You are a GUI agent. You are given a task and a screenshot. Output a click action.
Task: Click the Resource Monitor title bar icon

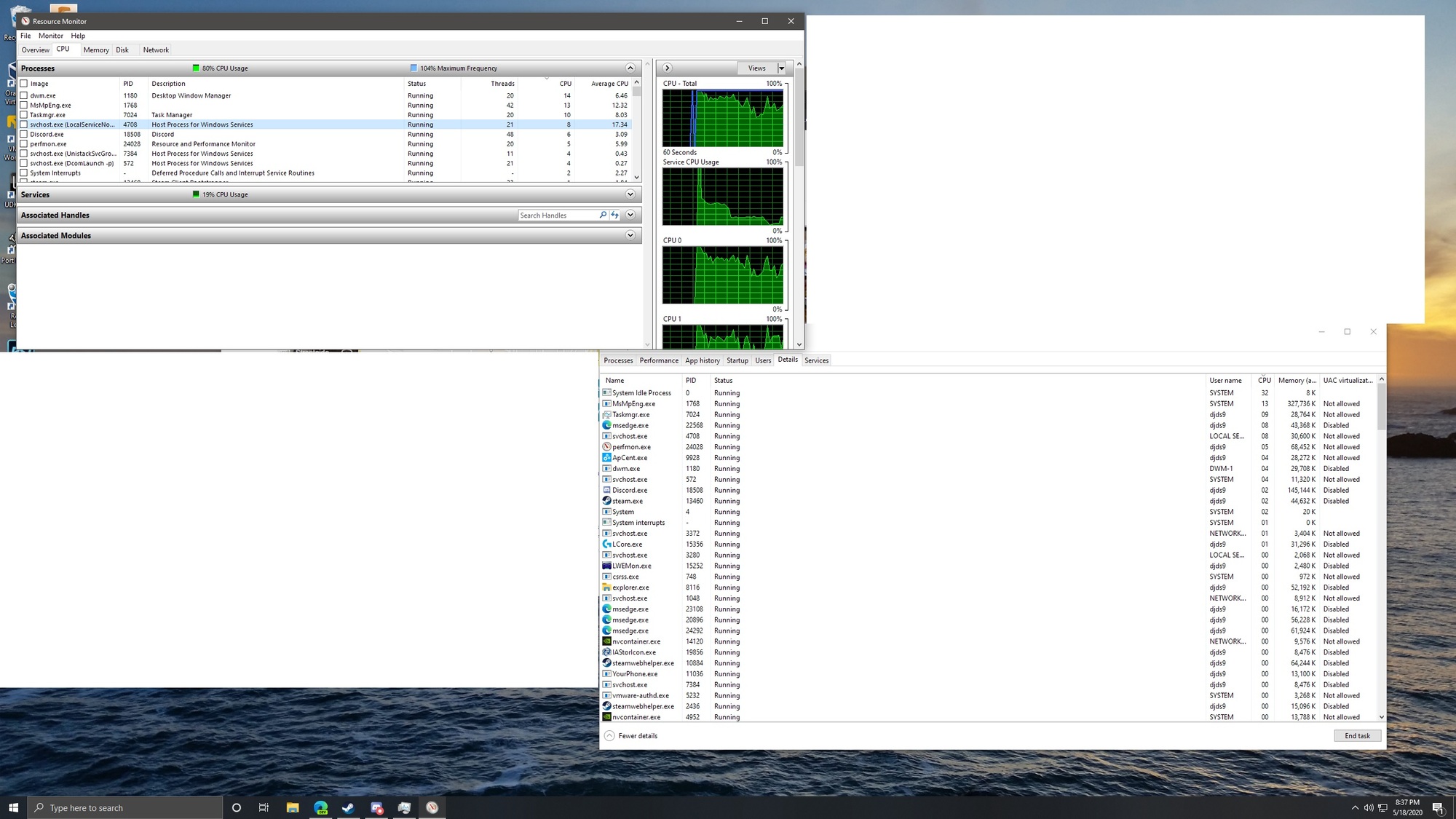(25, 21)
